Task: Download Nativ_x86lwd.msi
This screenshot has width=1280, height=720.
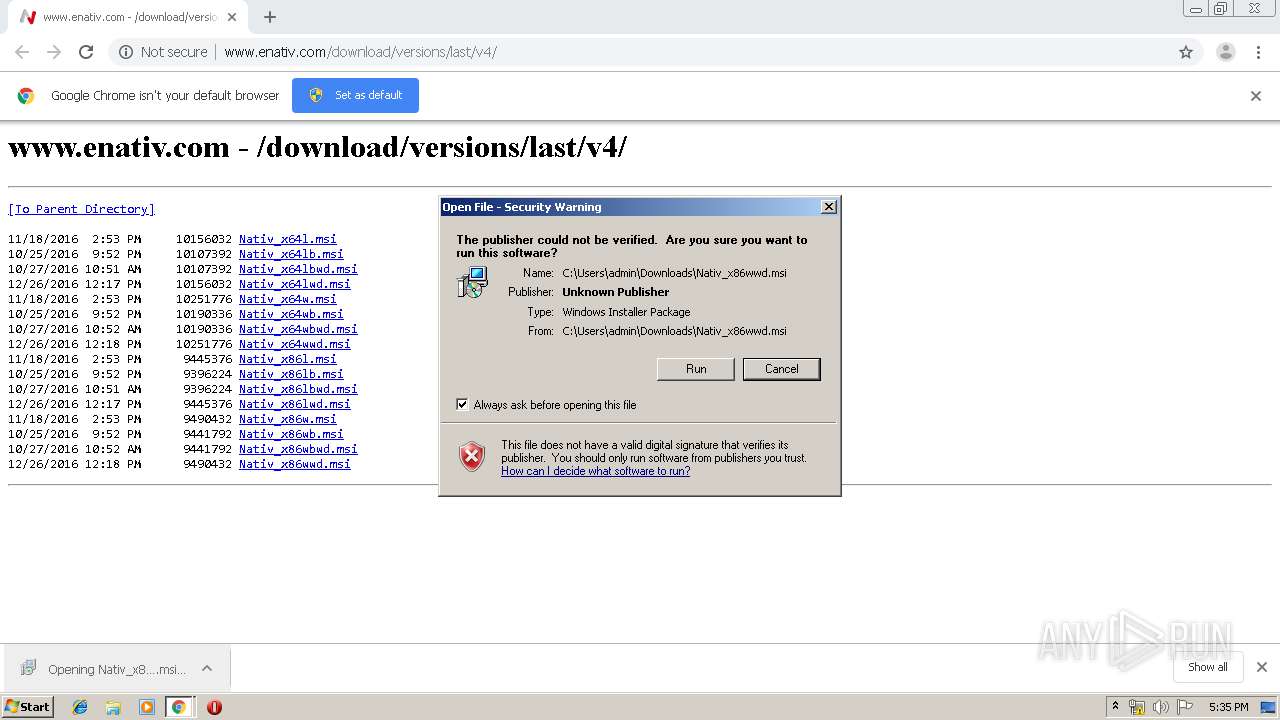Action: pos(295,404)
